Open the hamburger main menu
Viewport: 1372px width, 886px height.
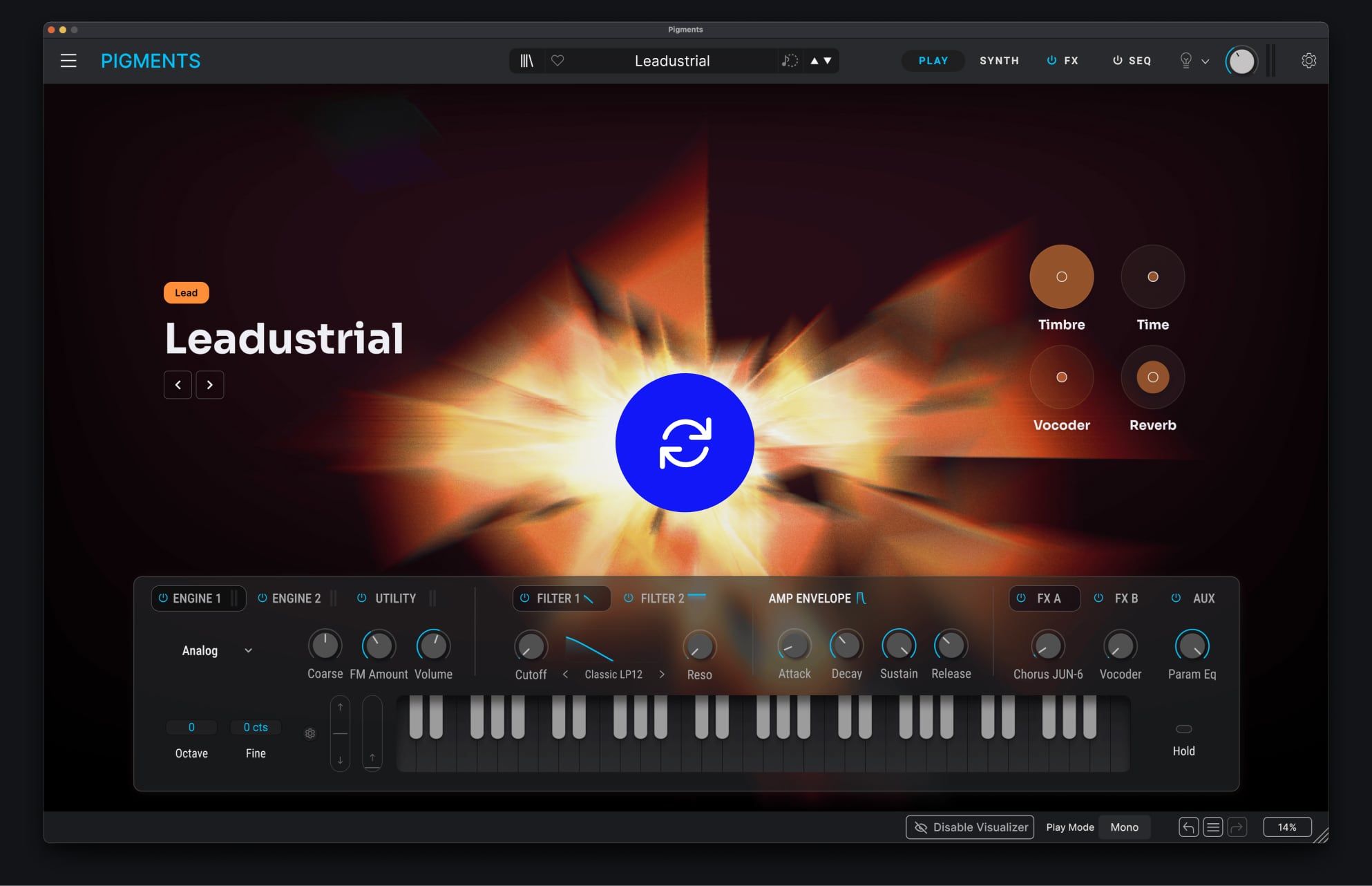[x=68, y=61]
